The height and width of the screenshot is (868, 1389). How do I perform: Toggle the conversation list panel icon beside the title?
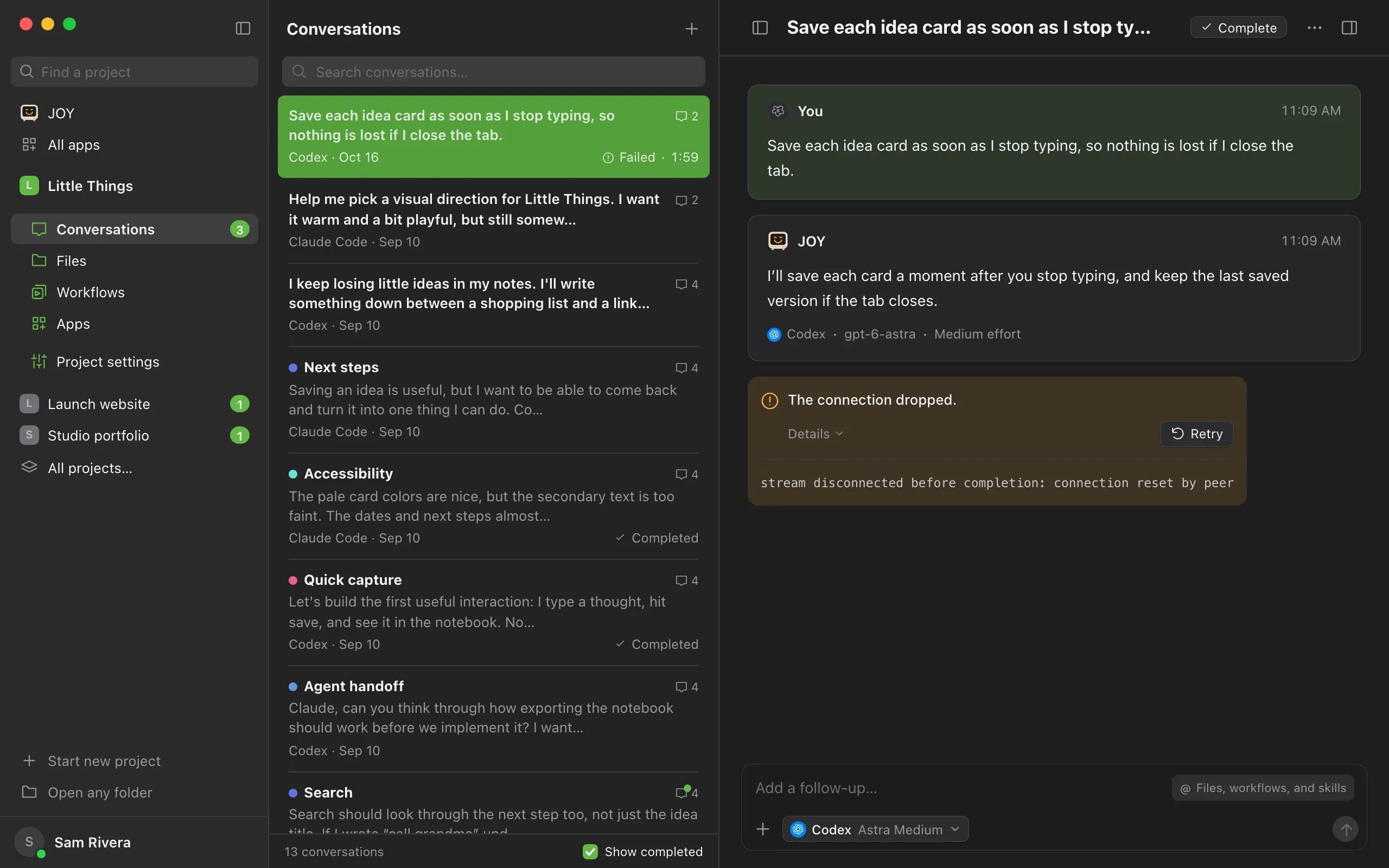click(760, 28)
